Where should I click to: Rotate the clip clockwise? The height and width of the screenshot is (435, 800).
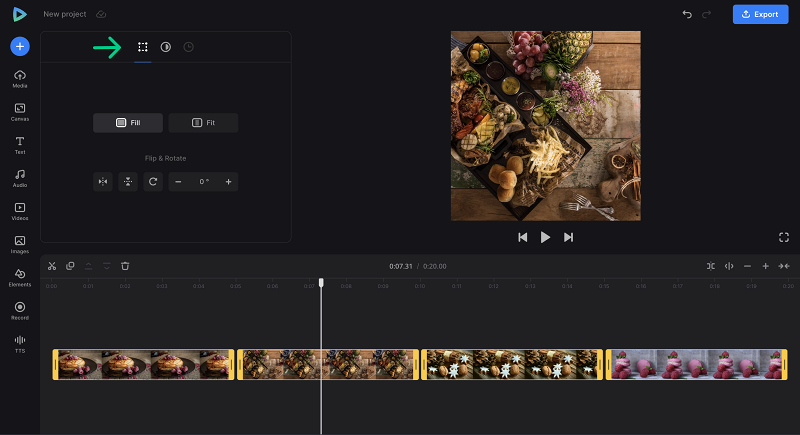153,182
